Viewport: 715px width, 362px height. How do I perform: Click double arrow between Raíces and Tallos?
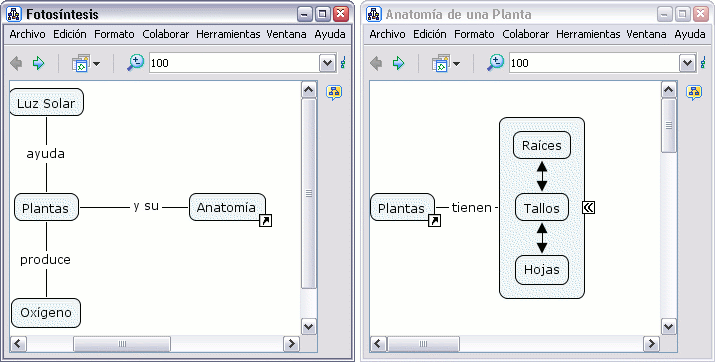coord(542,176)
